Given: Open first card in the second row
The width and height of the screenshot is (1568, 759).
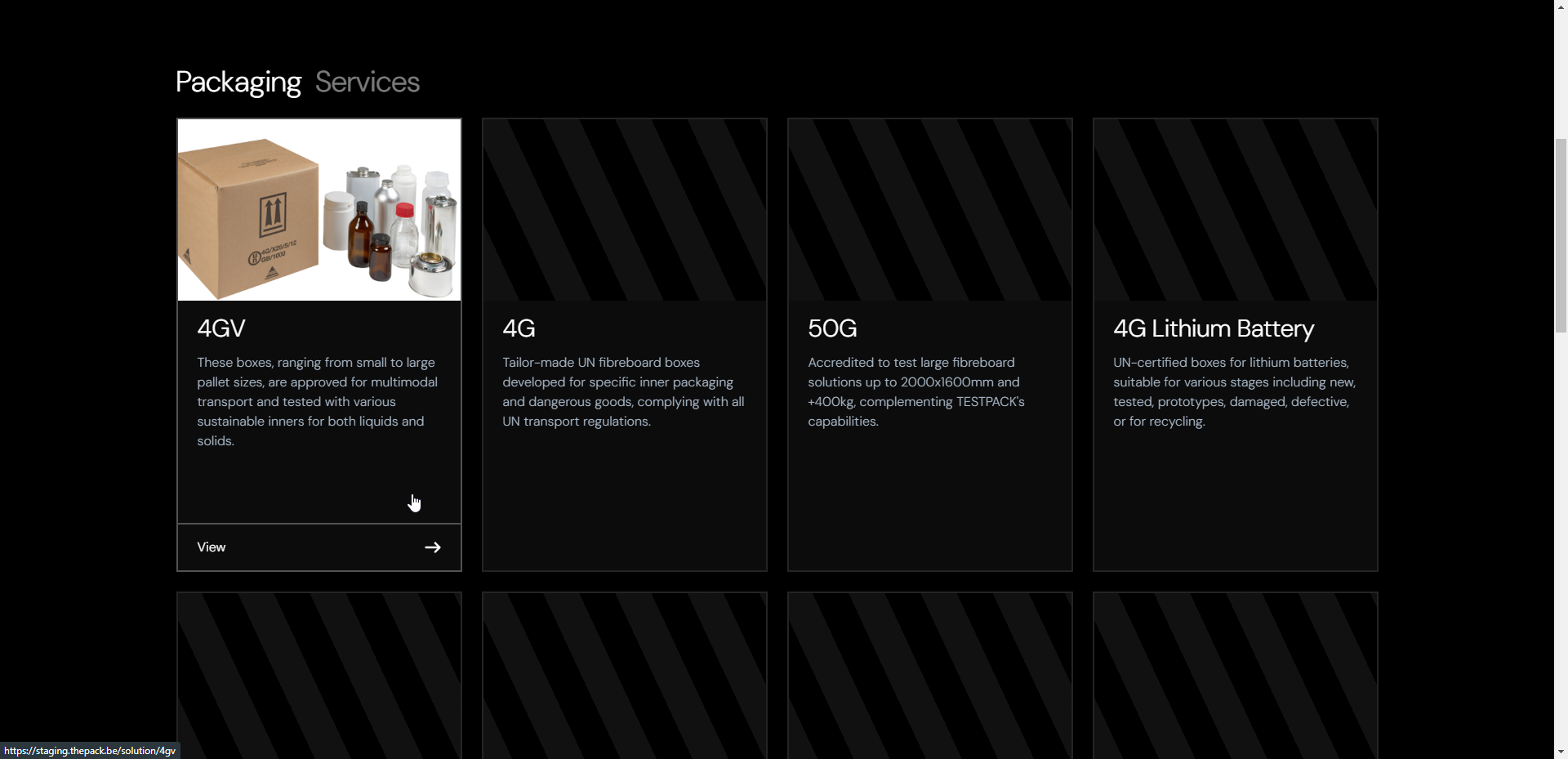Looking at the screenshot, I should click(x=319, y=676).
